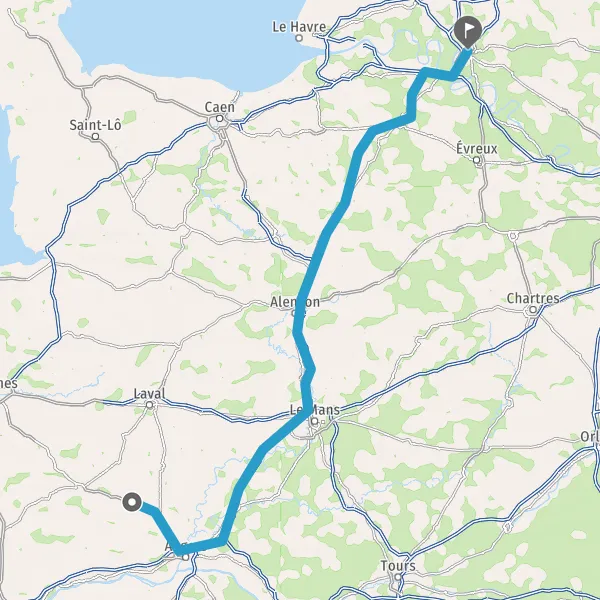This screenshot has width=600, height=600.
Task: Select the Laval city dot
Action: point(150,404)
